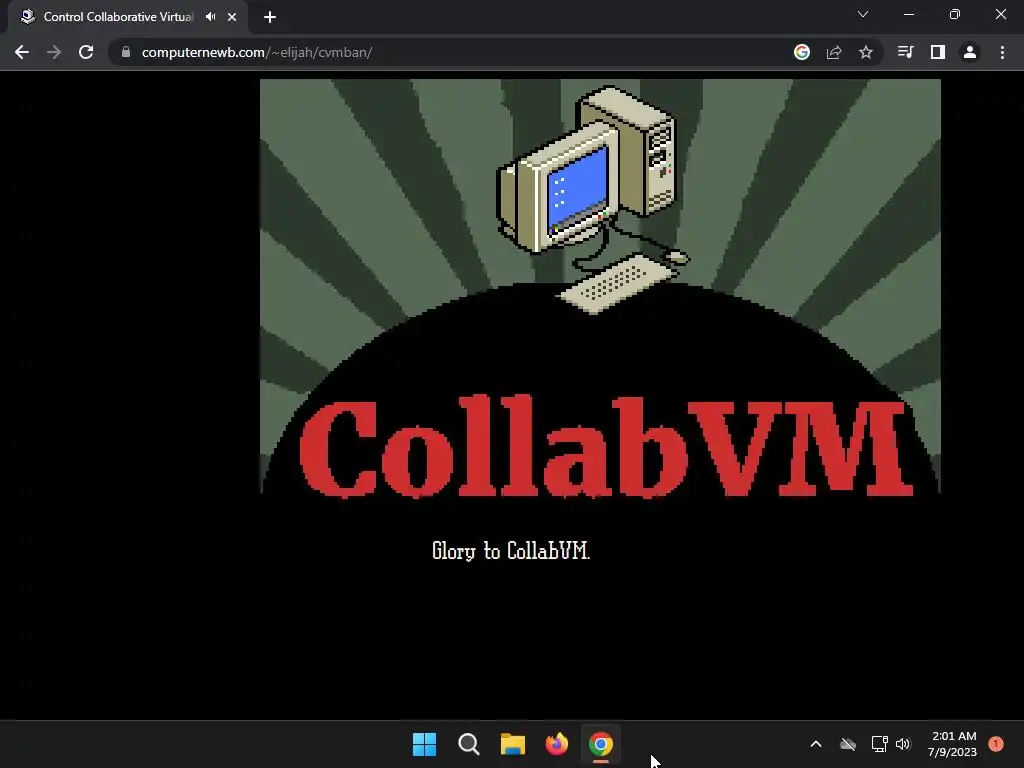Open the volume tray icon
Viewport: 1024px width, 768px height.
tap(903, 744)
